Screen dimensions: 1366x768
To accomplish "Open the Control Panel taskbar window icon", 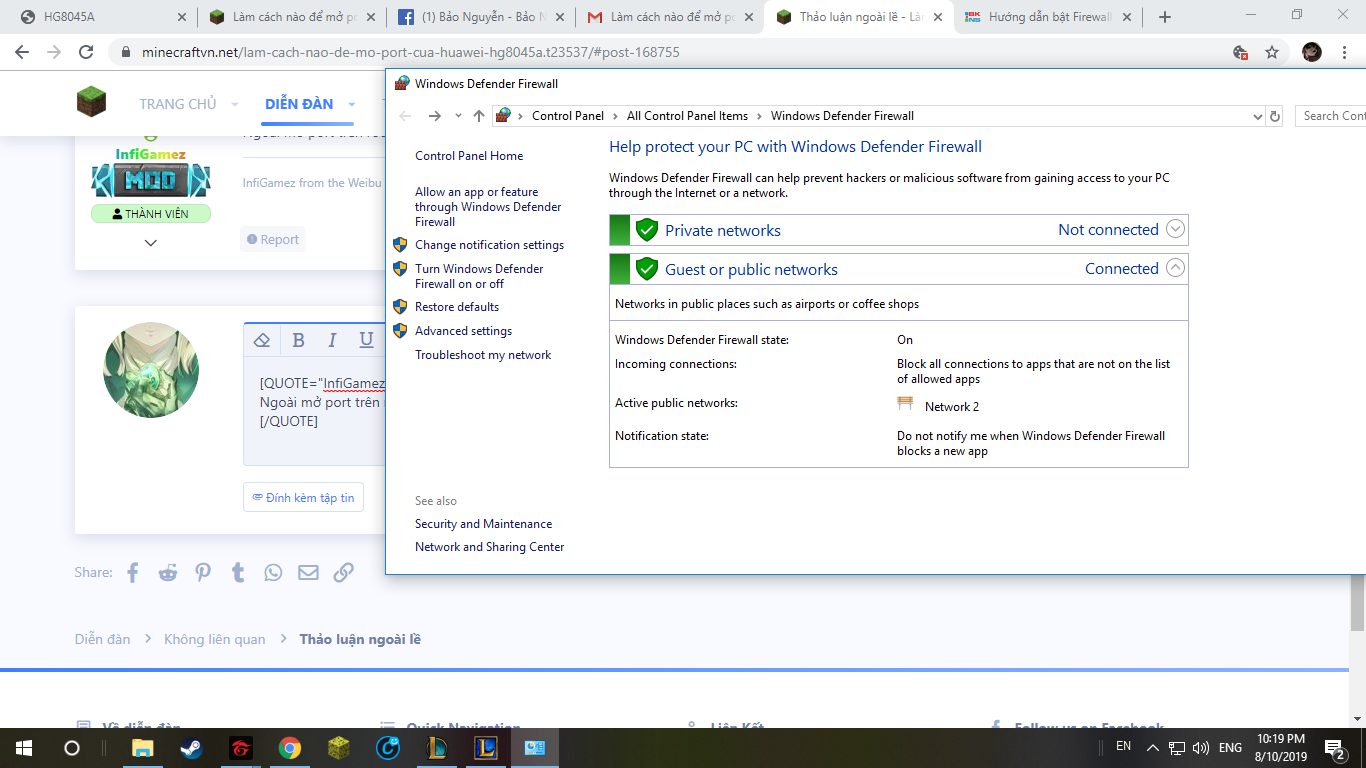I will (534, 747).
